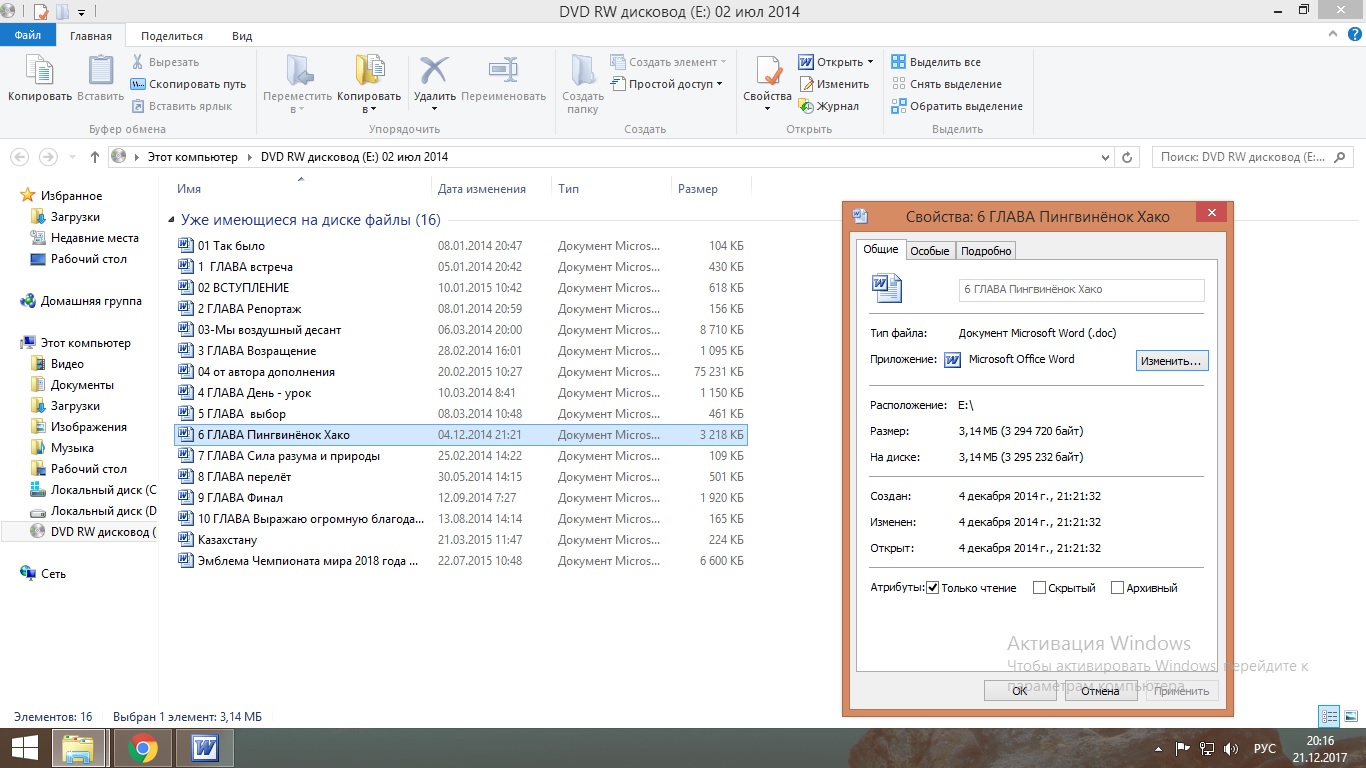Viewport: 1366px width, 768px height.
Task: Sort by the Имя column header
Action: coord(189,189)
